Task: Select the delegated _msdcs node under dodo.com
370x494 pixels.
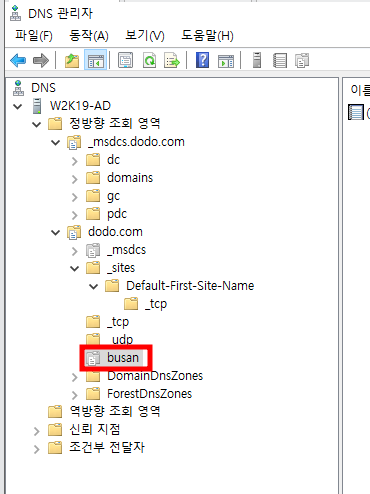Action: coord(127,250)
